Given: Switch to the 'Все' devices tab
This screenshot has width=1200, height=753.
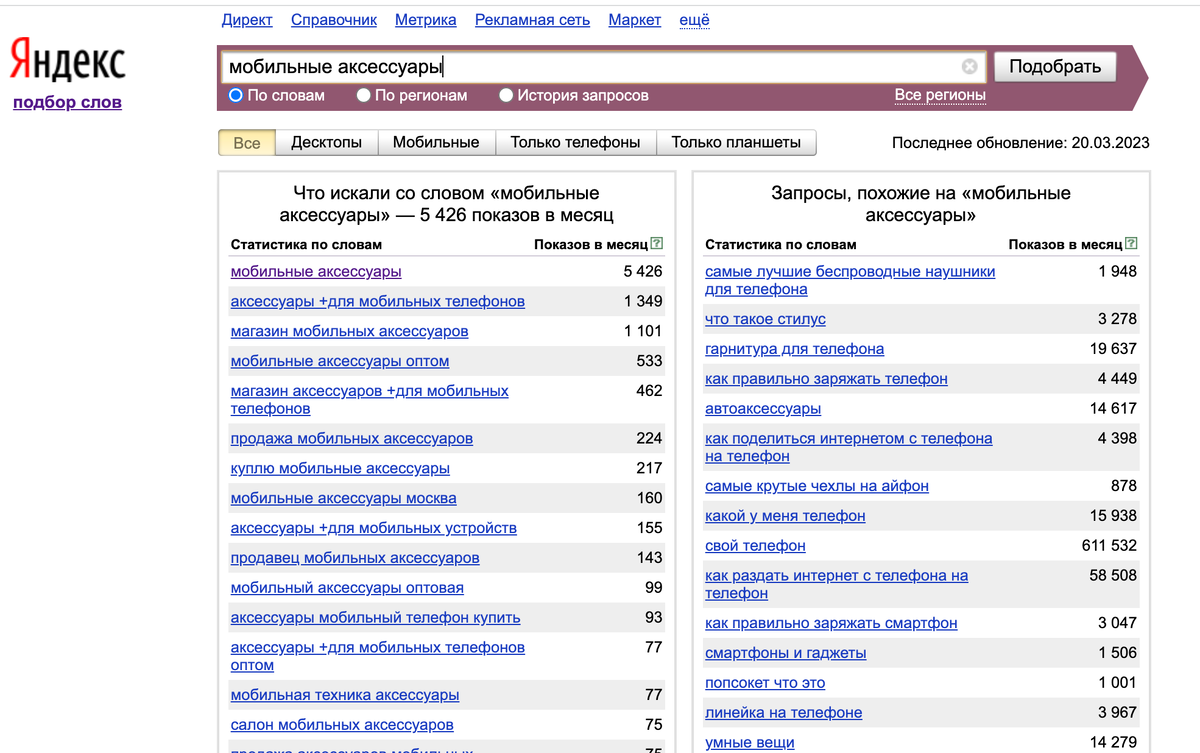Looking at the screenshot, I should coord(247,143).
